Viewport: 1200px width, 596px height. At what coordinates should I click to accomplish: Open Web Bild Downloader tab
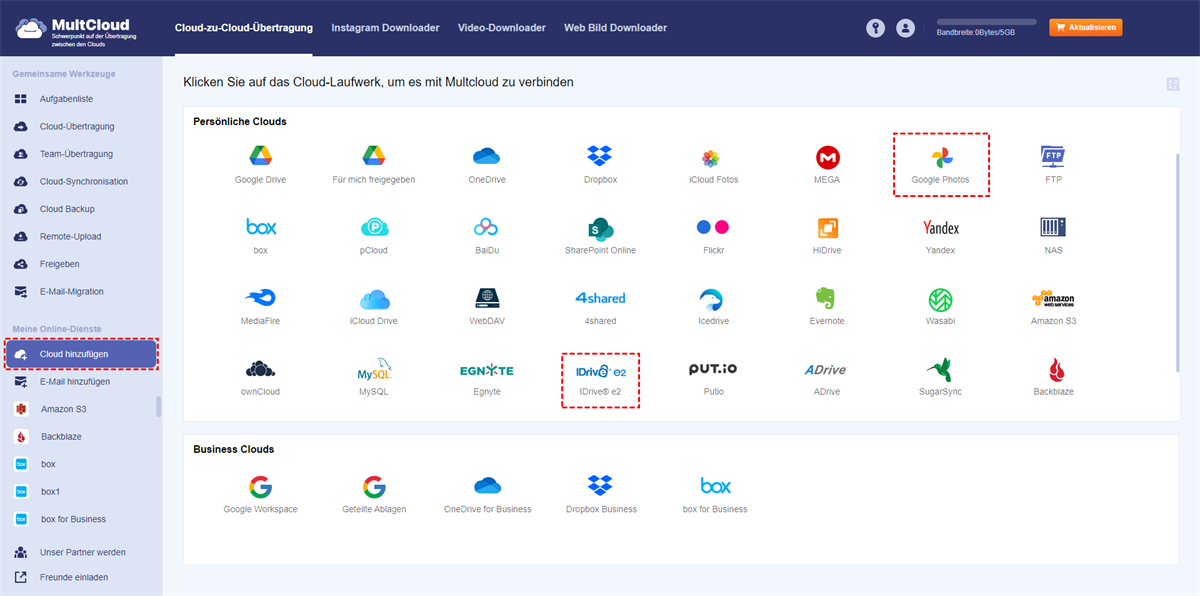point(616,28)
